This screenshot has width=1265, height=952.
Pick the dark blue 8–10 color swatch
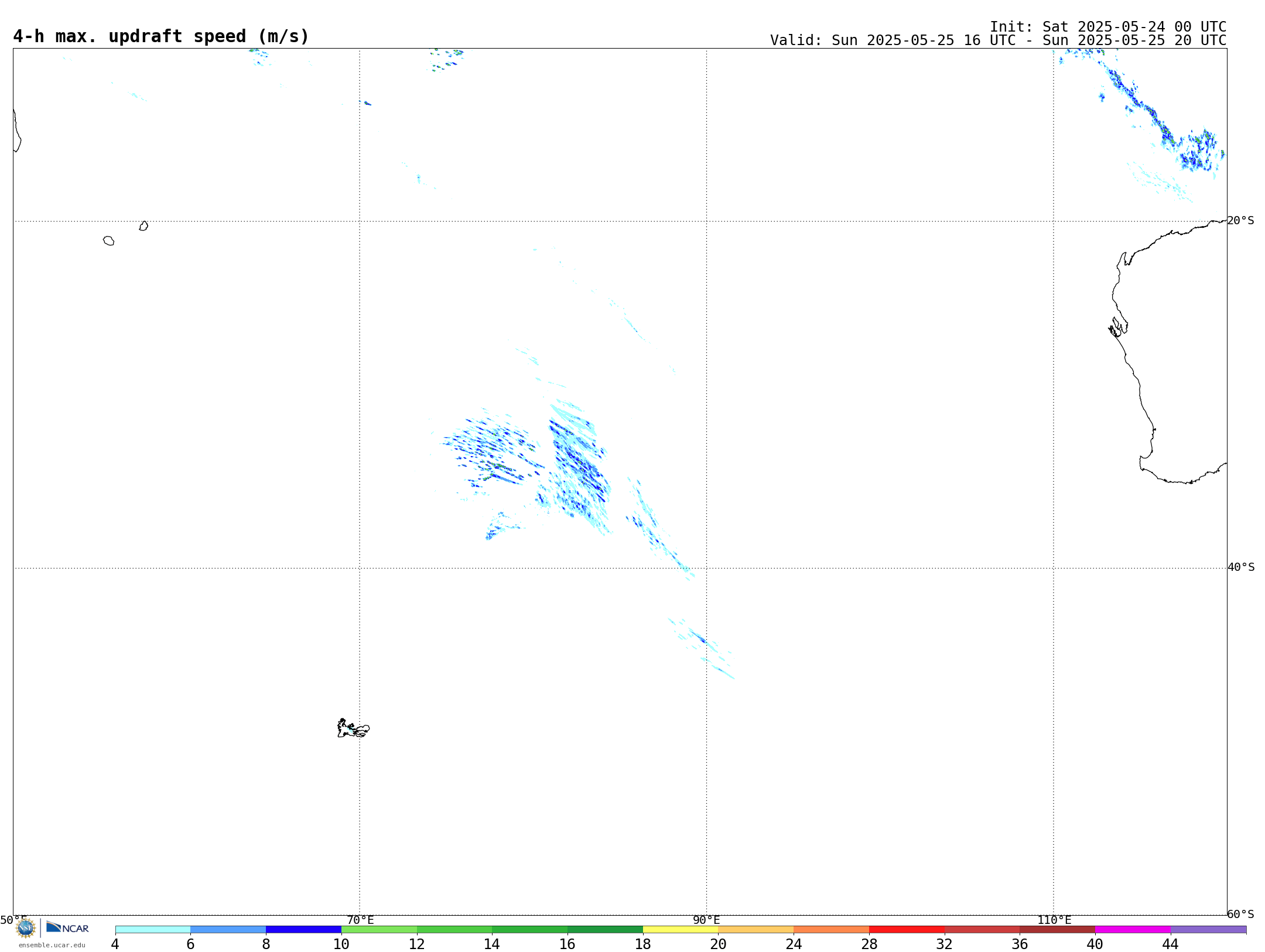pos(303,929)
